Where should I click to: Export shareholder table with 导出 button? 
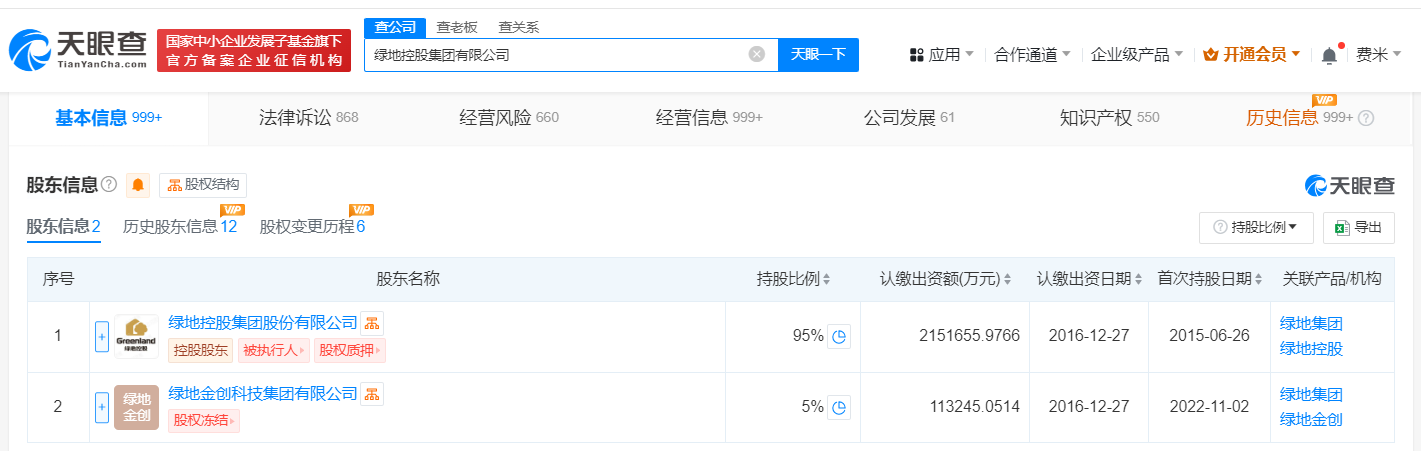point(1358,228)
